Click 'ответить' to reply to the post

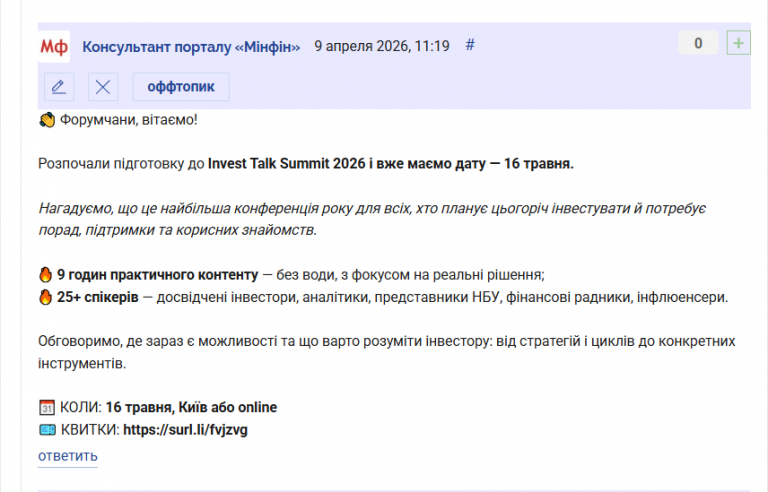click(x=68, y=457)
